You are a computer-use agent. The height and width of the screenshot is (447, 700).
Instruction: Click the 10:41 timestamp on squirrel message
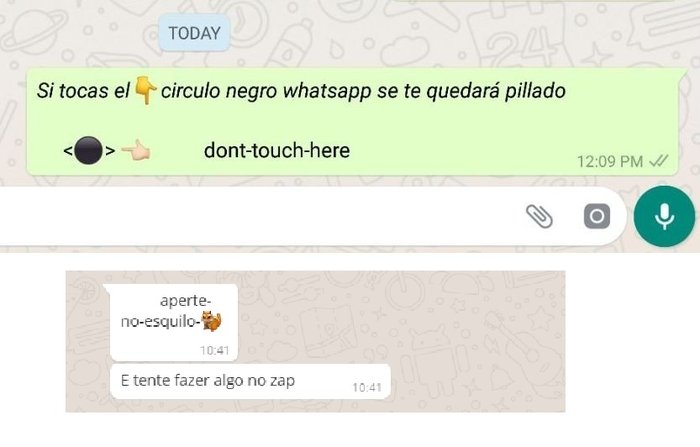(215, 351)
